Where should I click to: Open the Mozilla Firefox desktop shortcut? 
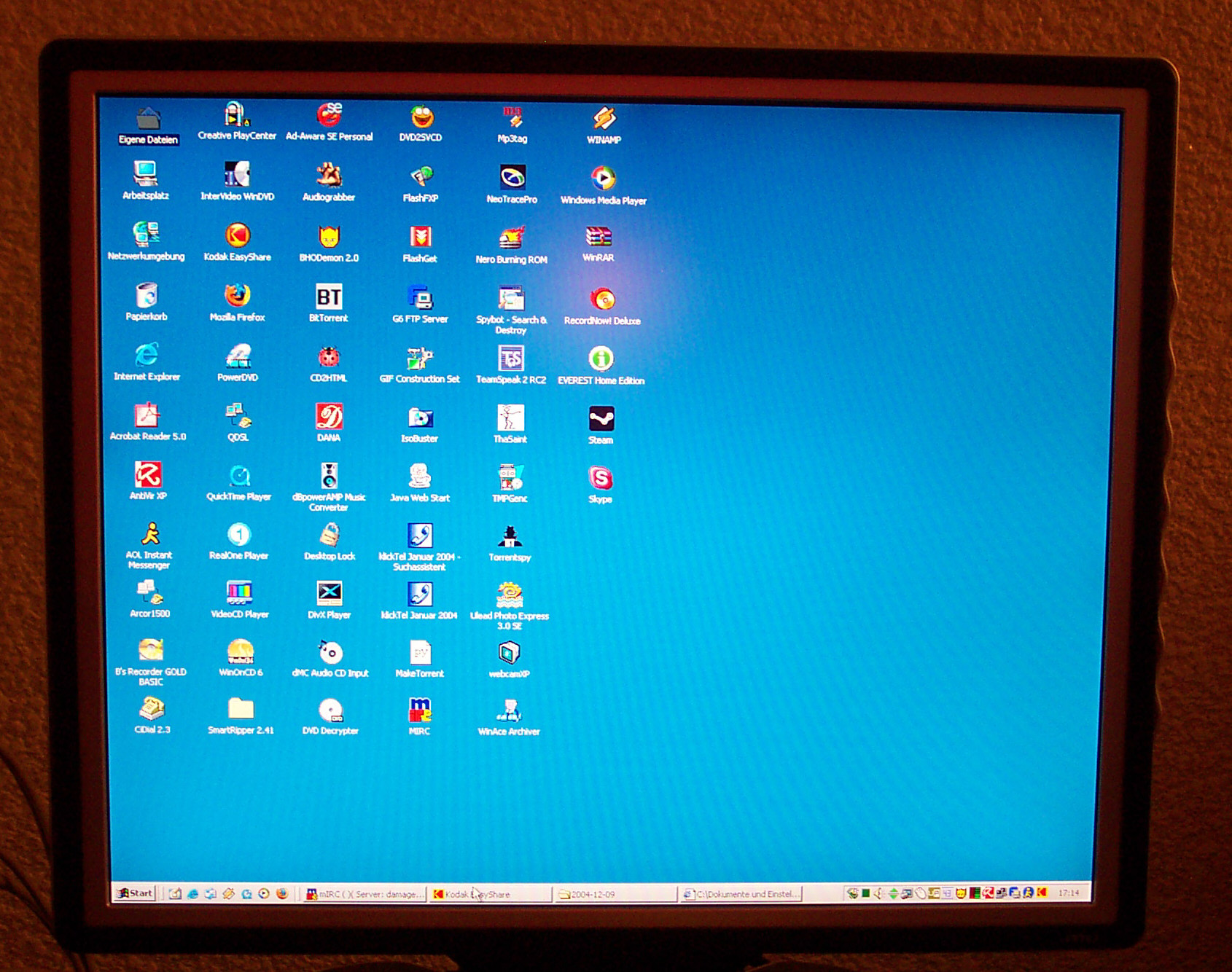pos(238,297)
